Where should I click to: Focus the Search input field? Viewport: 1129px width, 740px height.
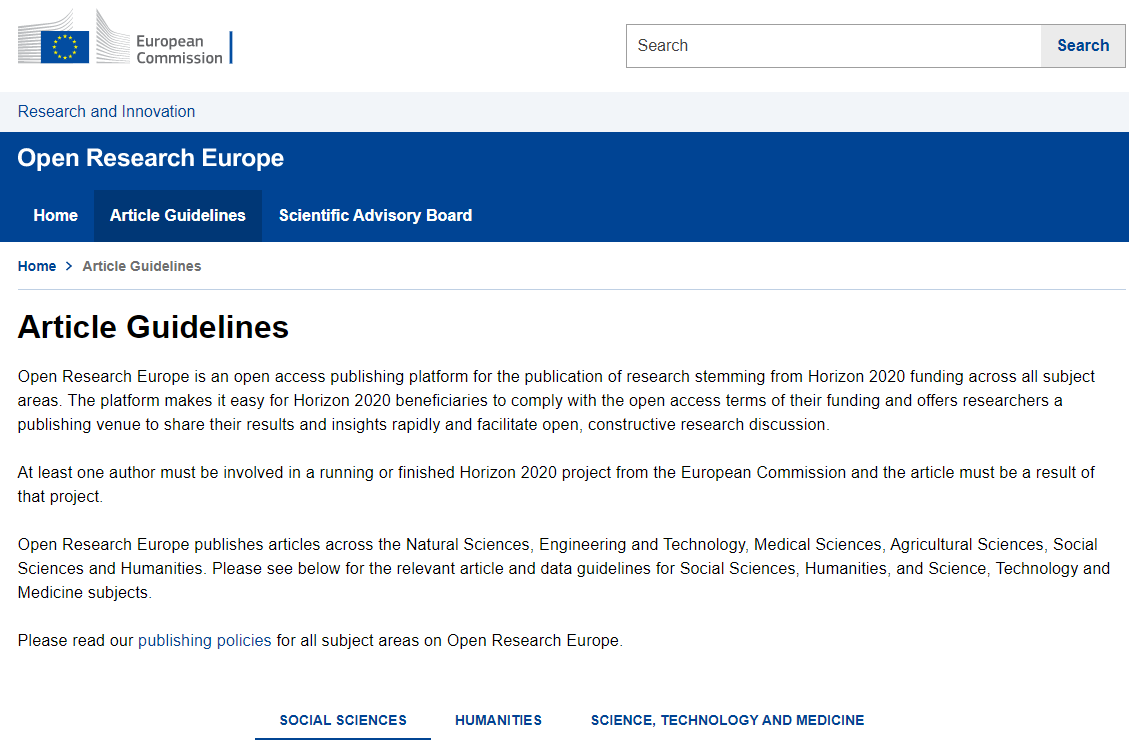(834, 46)
